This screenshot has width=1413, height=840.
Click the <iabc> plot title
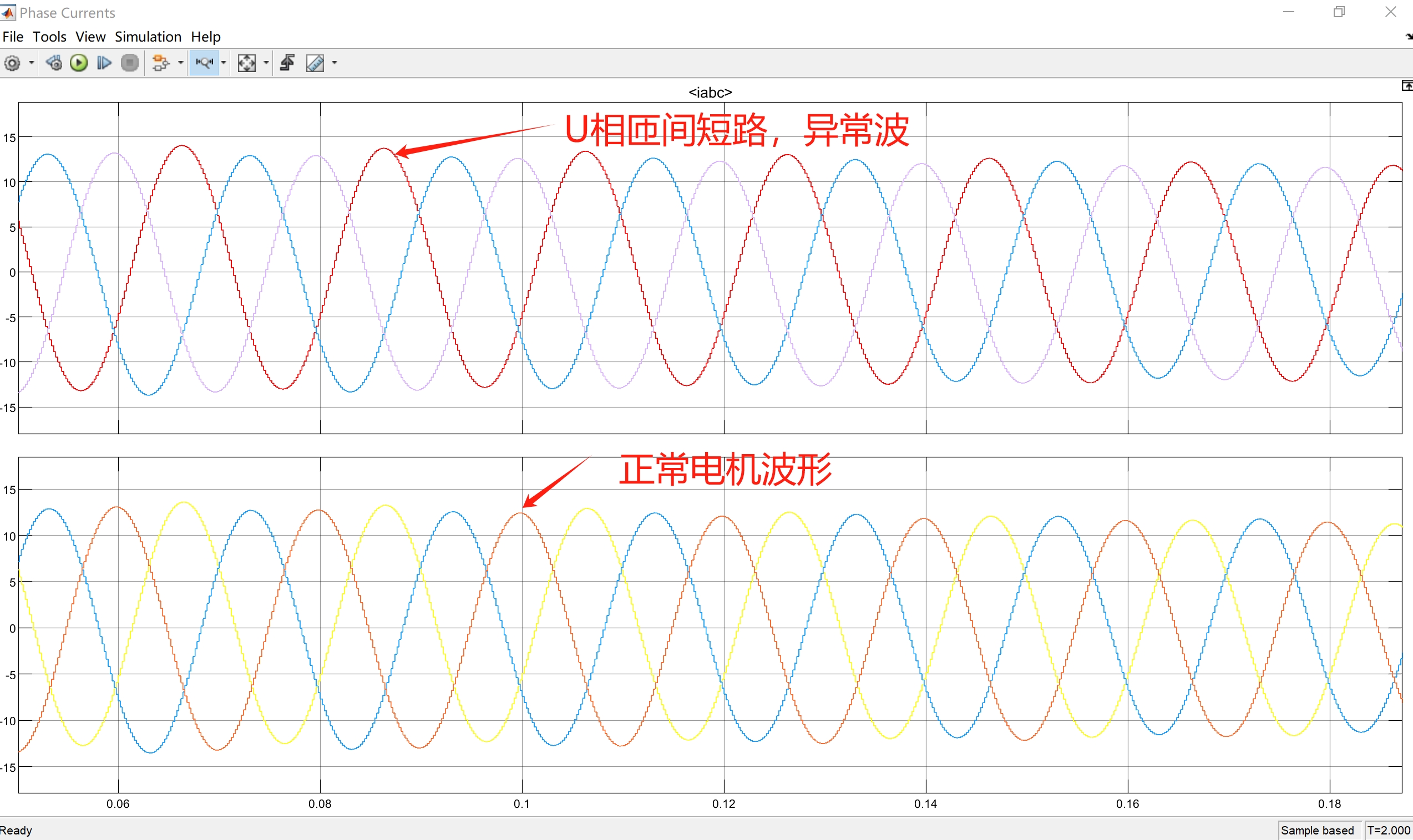point(710,92)
